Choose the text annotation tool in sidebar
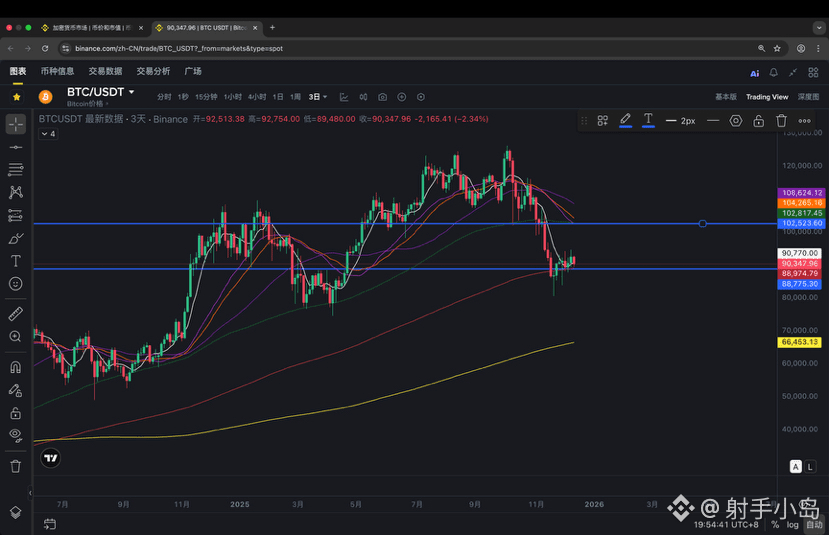 pyautogui.click(x=16, y=261)
